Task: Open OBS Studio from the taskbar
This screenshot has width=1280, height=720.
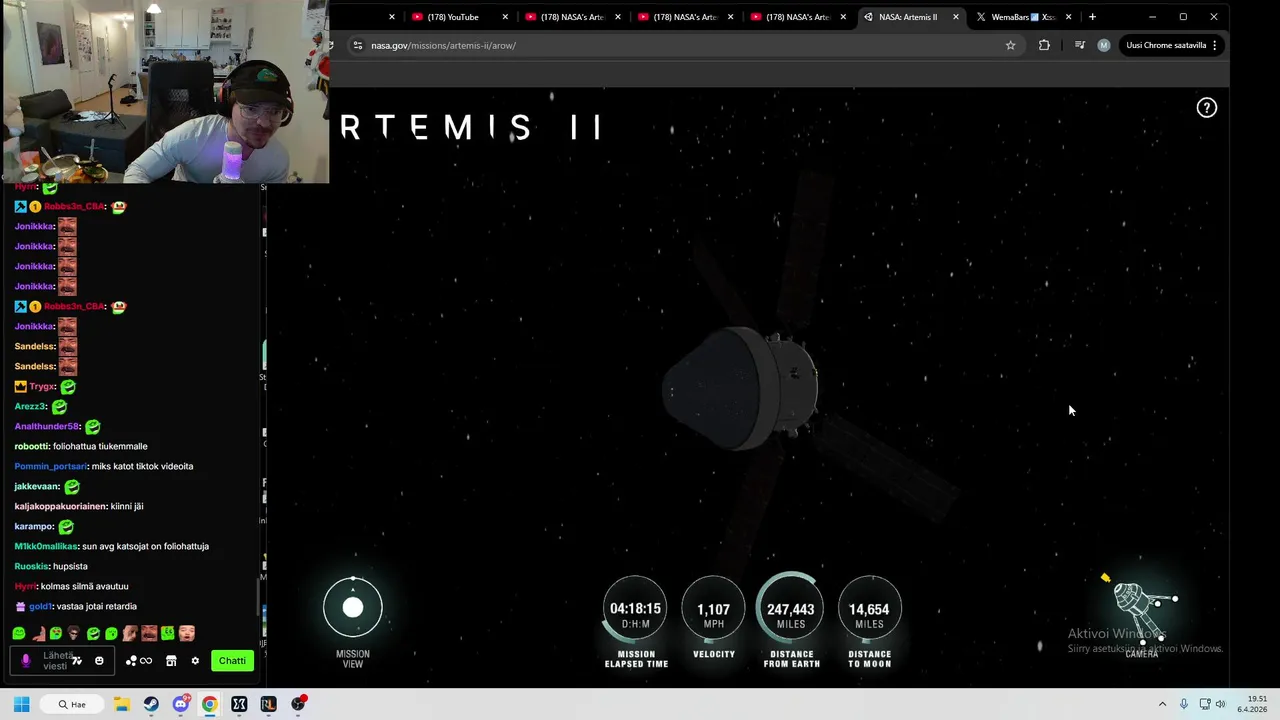Action: (297, 704)
